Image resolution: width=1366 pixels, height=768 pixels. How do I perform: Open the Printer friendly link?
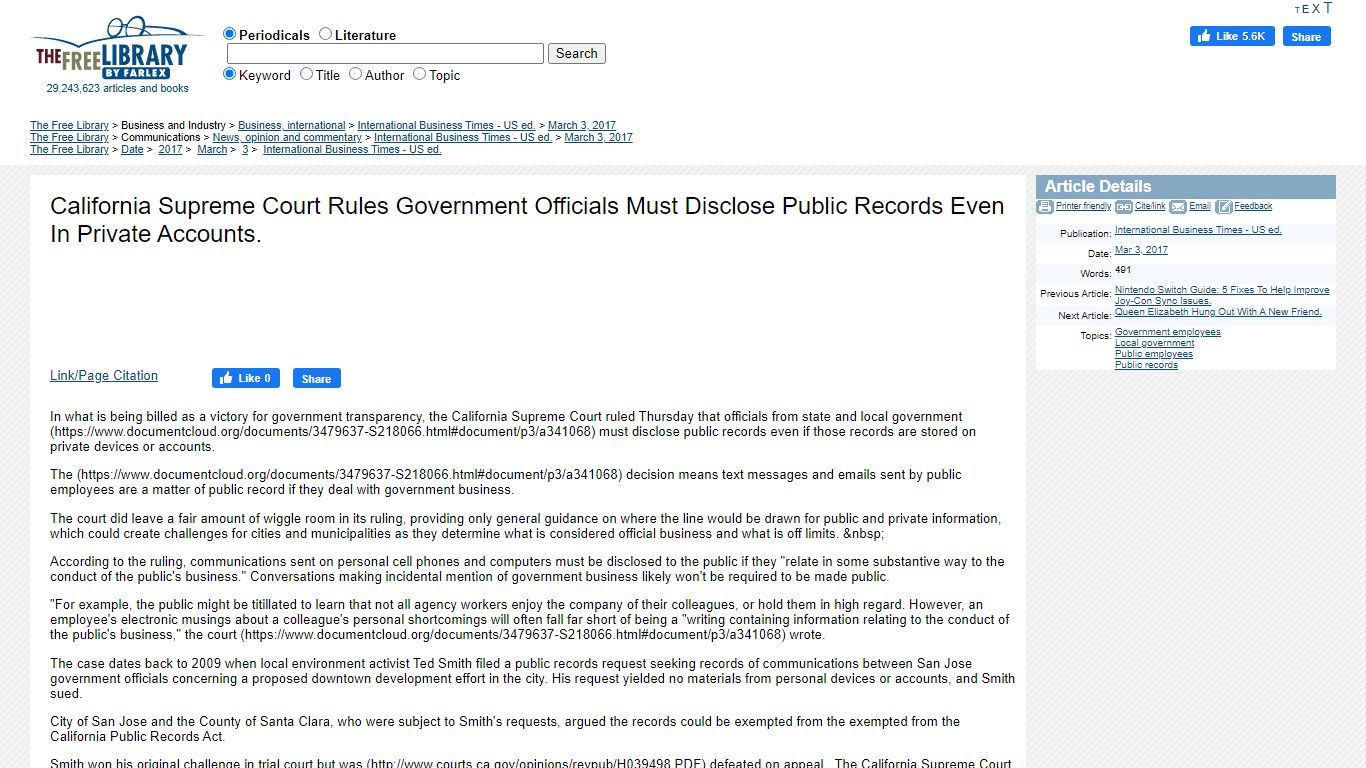1083,206
